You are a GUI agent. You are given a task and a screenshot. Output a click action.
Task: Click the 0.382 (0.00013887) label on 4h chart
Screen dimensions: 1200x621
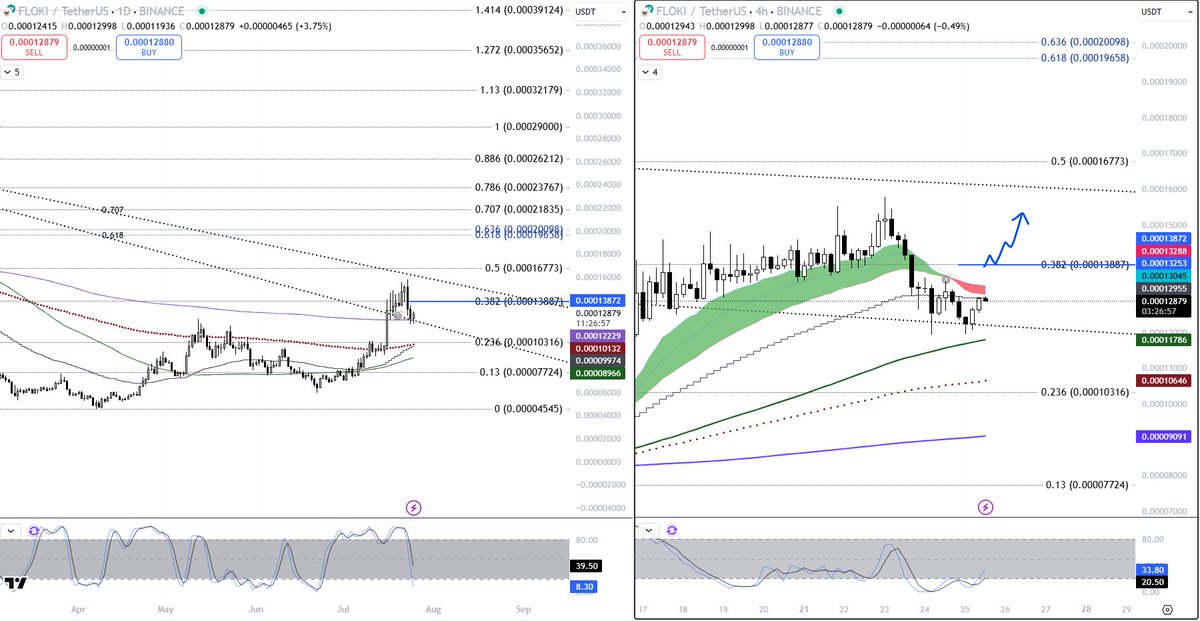pyautogui.click(x=1085, y=264)
